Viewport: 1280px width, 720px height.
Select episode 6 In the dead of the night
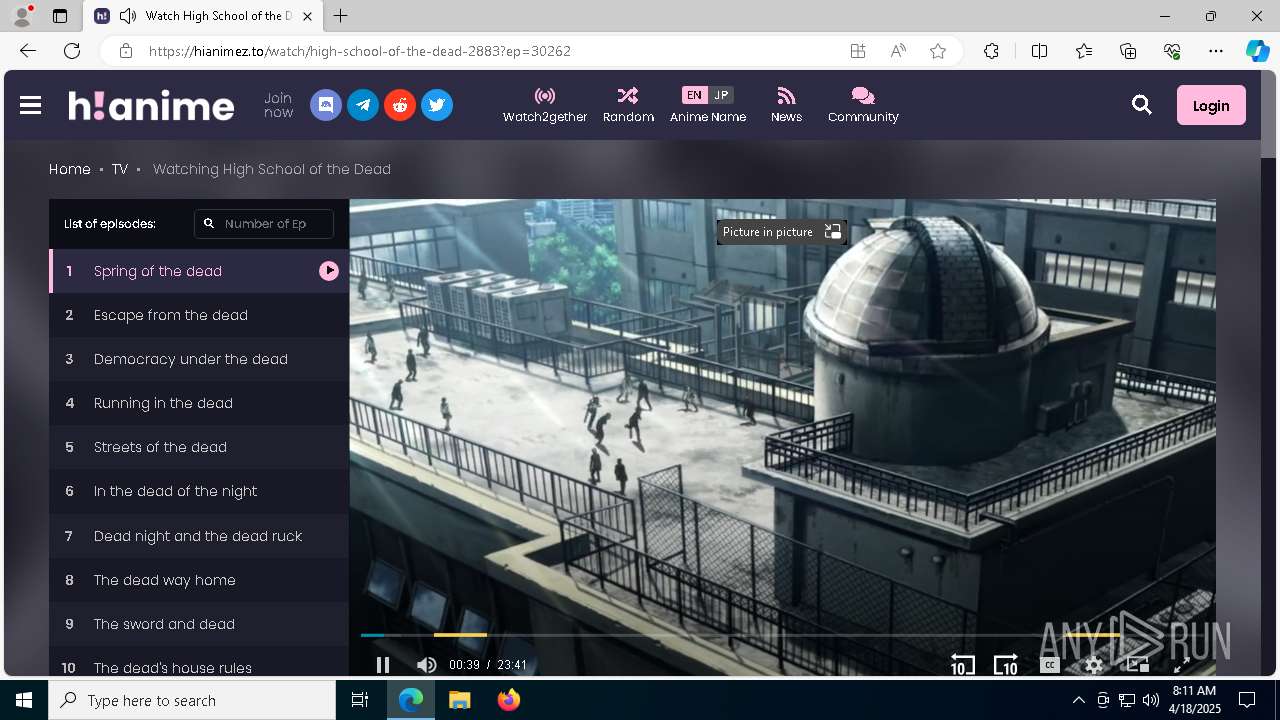coord(199,491)
